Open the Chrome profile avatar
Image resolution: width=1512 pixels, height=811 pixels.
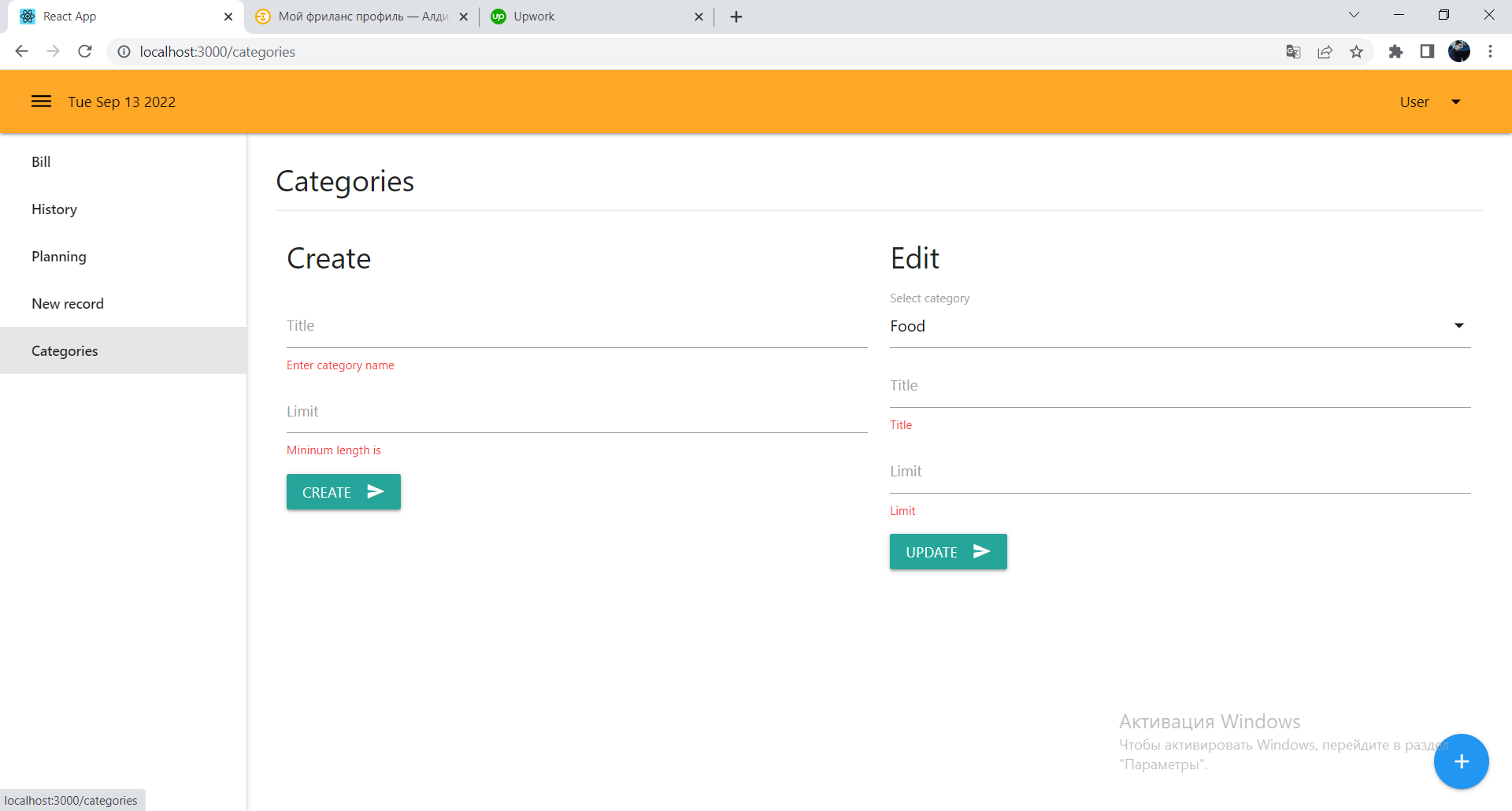point(1459,51)
